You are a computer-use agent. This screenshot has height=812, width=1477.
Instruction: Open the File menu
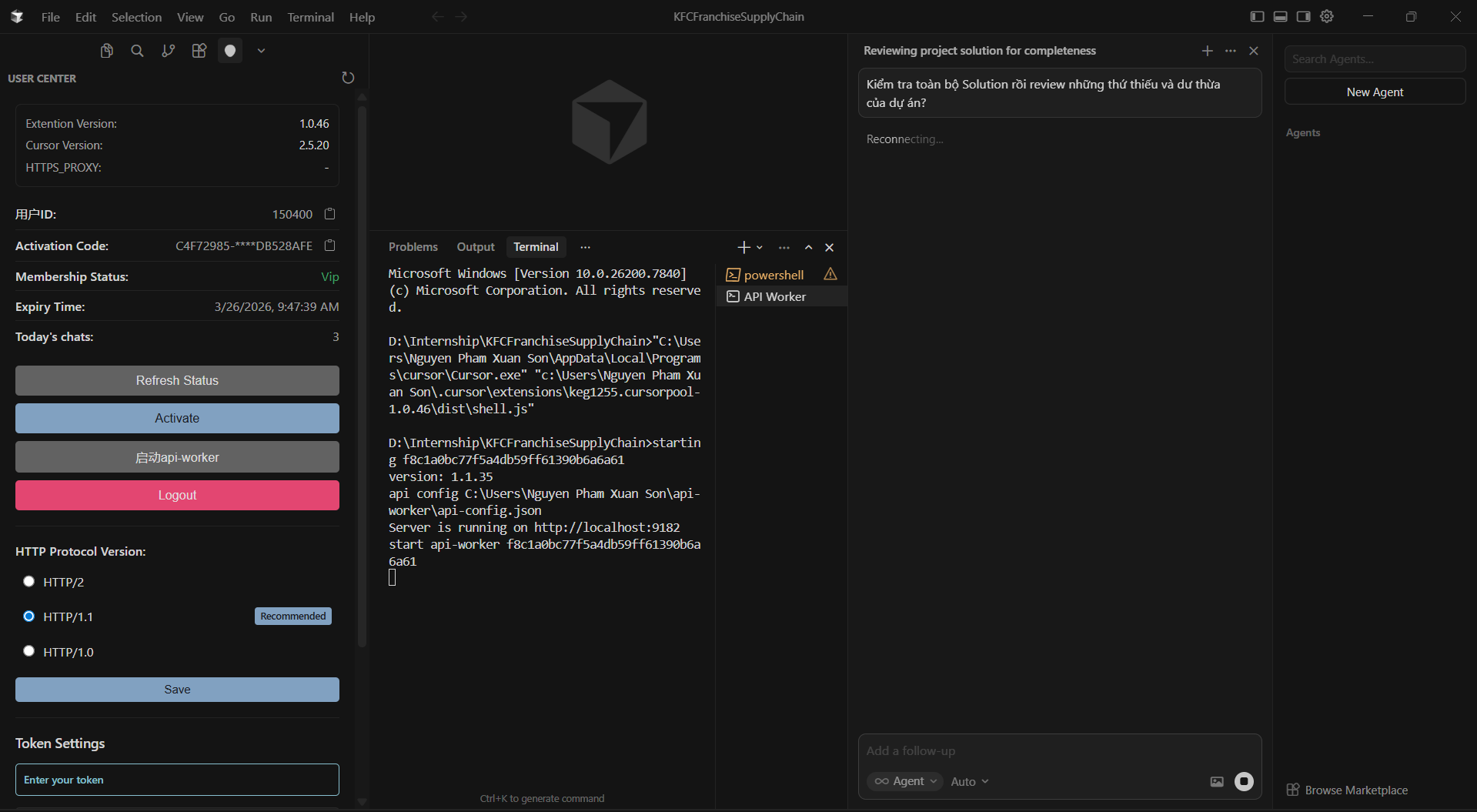tap(51, 17)
